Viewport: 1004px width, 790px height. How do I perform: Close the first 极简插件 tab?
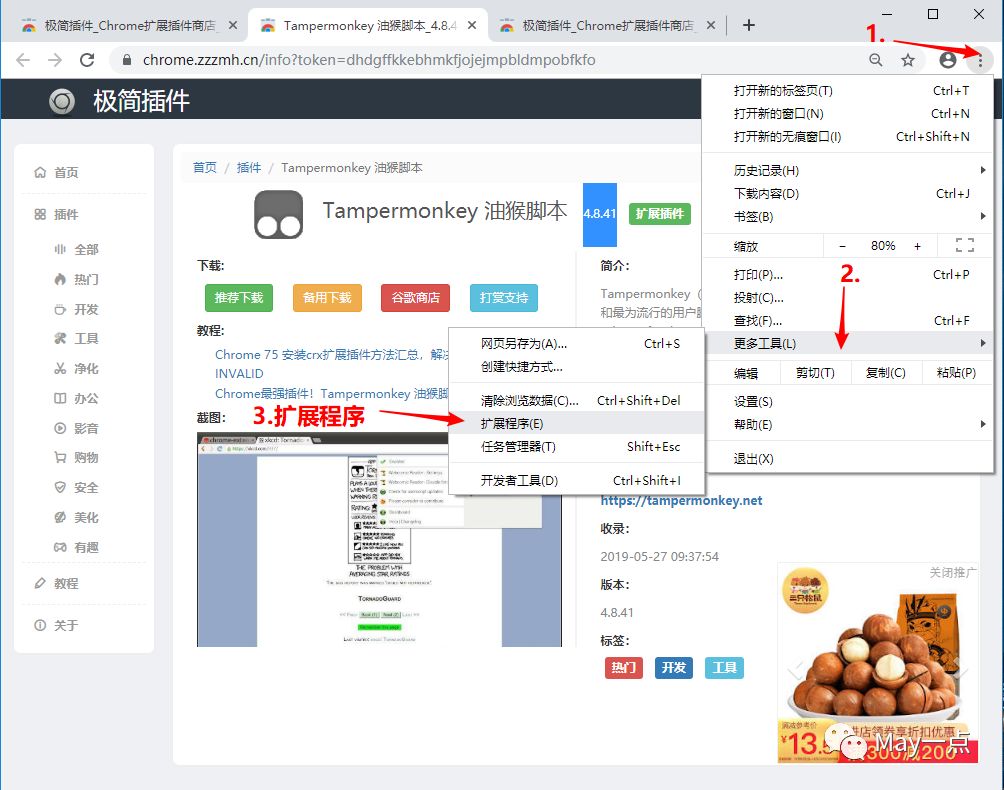pos(232,25)
